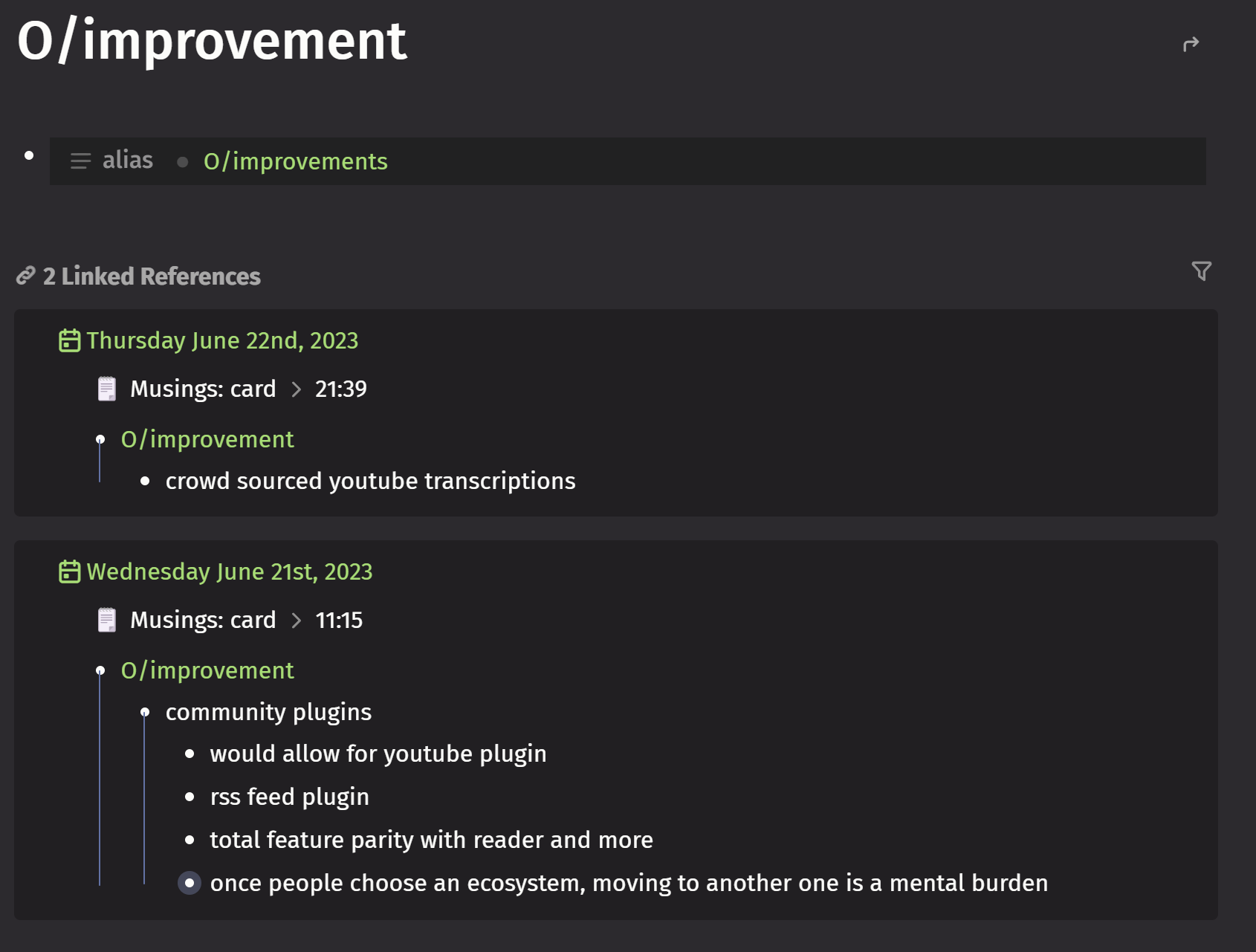Collapse the O/improvement bullet under June 21st

pos(100,671)
